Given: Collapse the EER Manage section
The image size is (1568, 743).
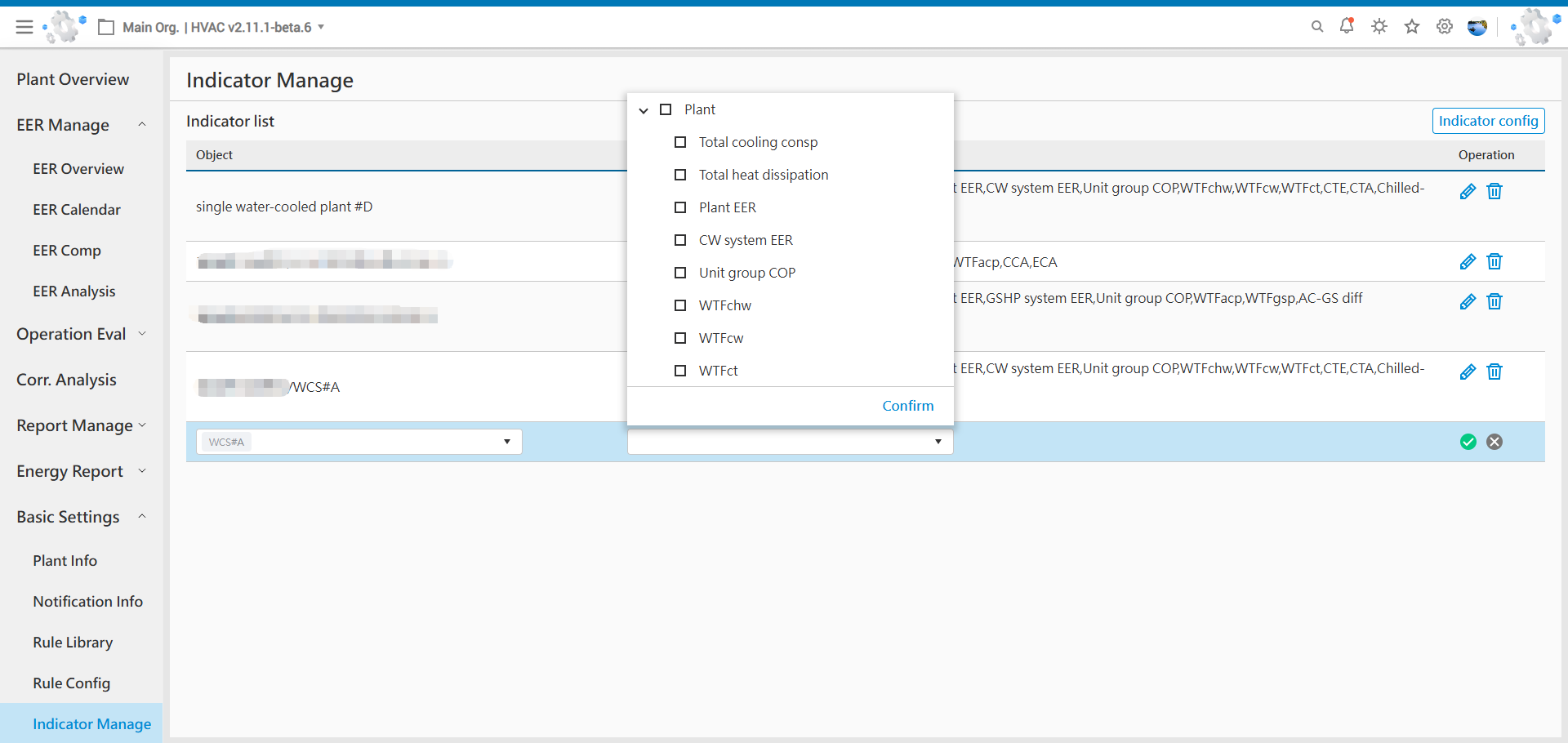Looking at the screenshot, I should click(143, 124).
